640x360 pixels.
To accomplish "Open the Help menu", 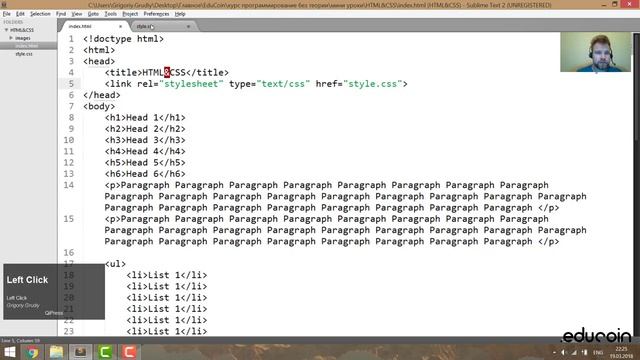I will pyautogui.click(x=180, y=14).
